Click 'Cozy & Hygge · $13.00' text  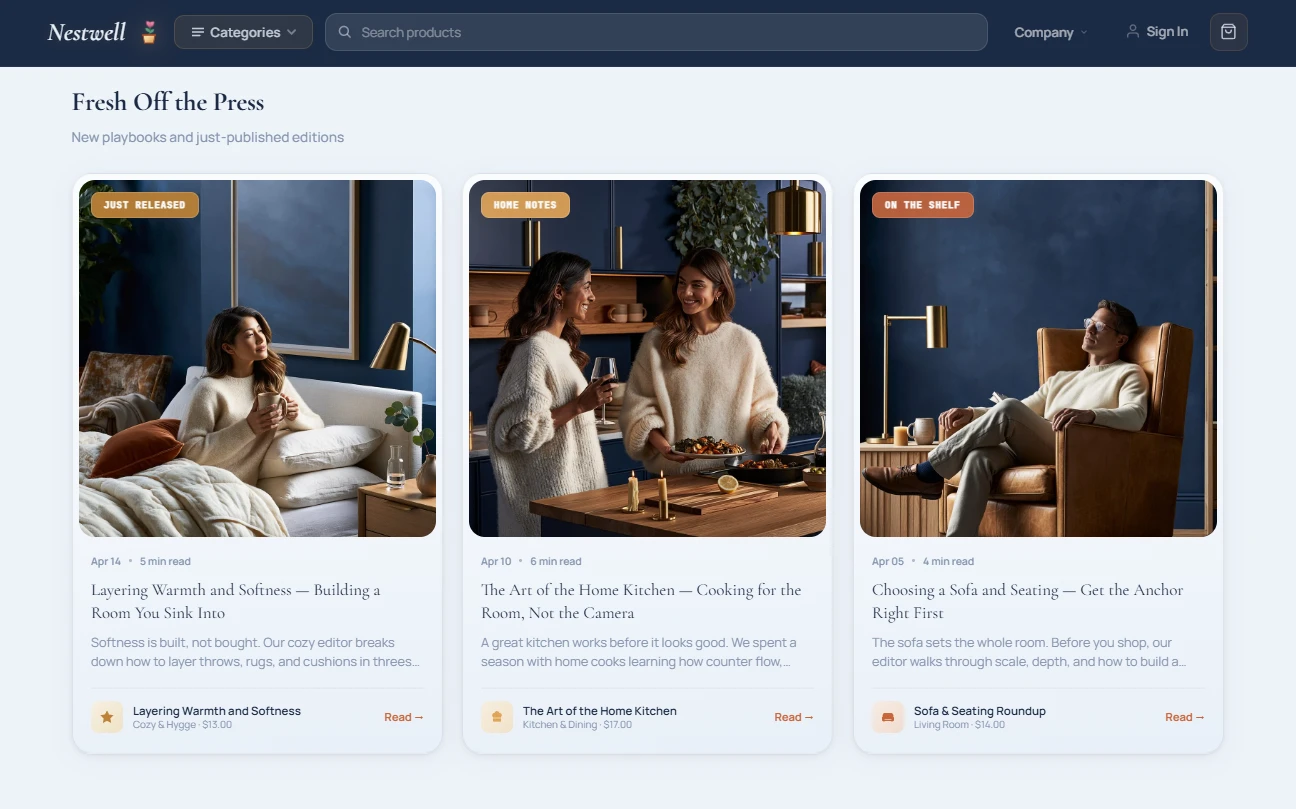[182, 725]
